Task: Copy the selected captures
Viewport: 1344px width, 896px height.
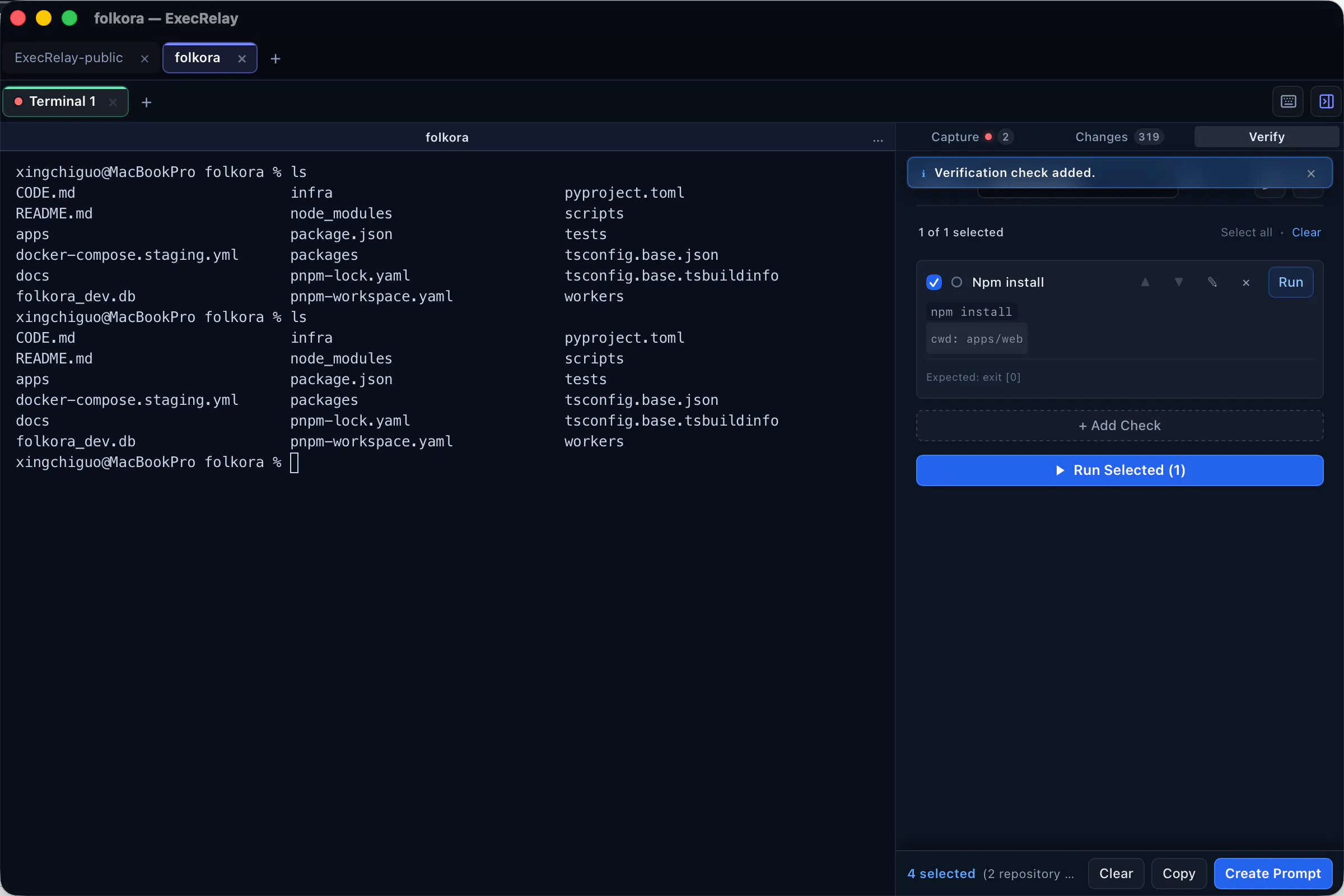Action: point(1178,874)
